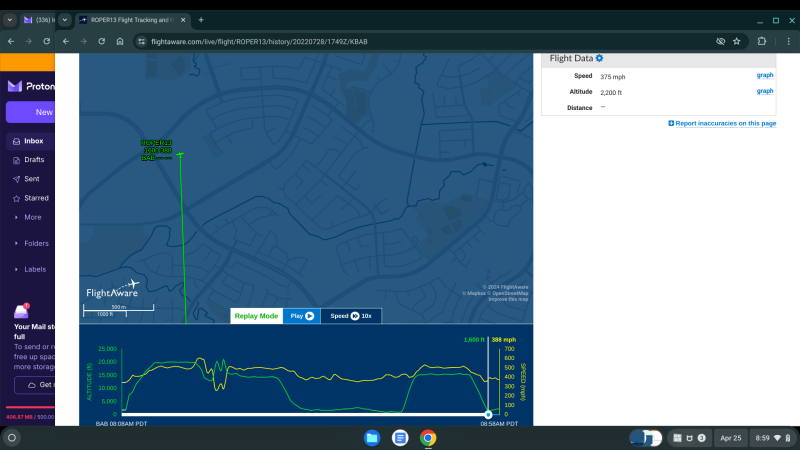Screen dimensions: 800x450
Task: Launch Google Docs from the shelf
Action: 400,438
